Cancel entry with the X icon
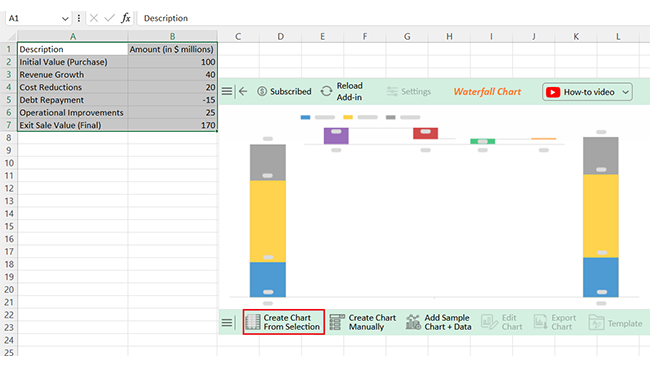 point(94,18)
